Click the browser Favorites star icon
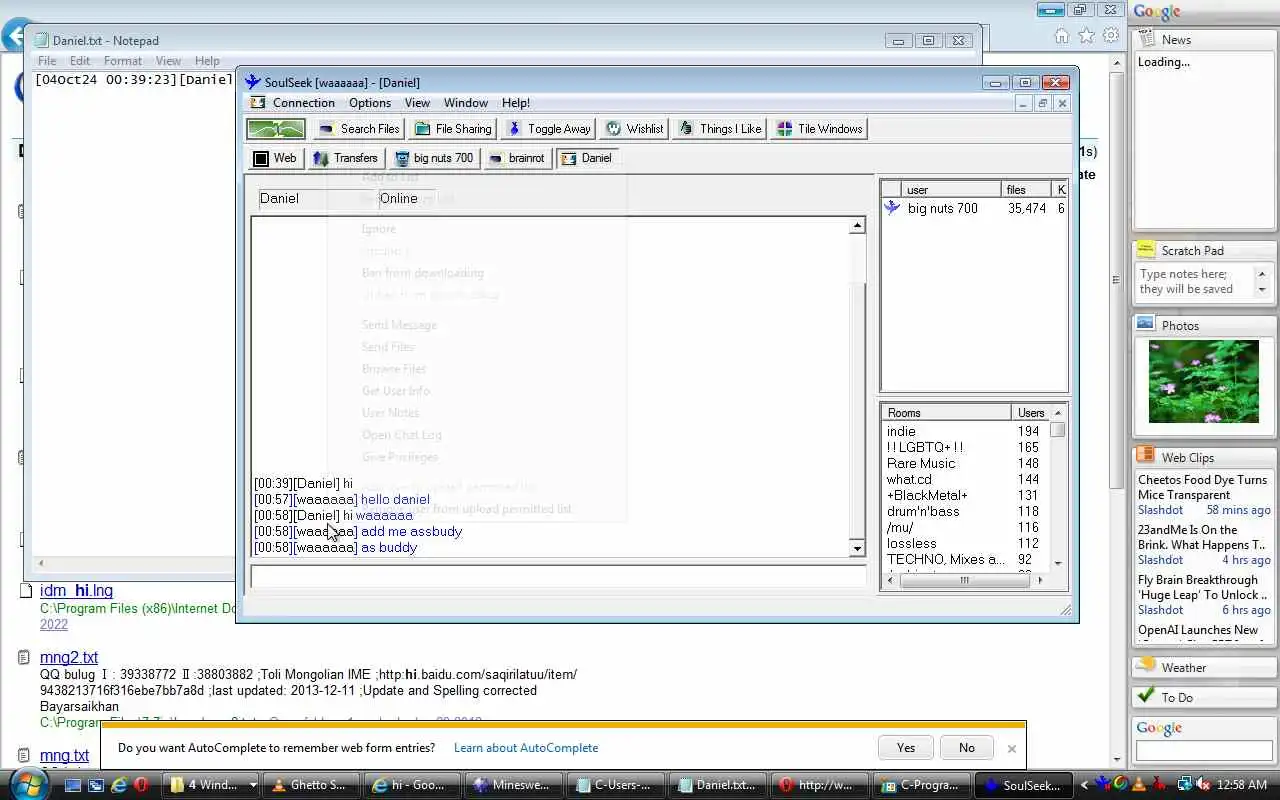1280x800 pixels. click(1087, 36)
